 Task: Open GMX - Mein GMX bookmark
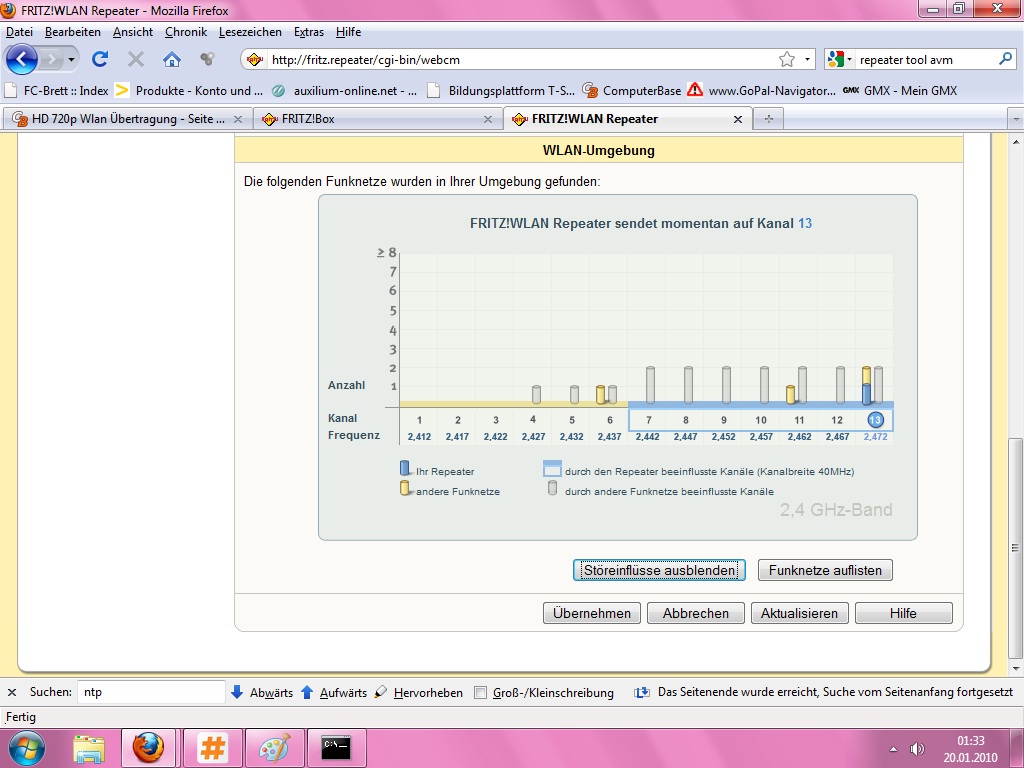point(901,90)
